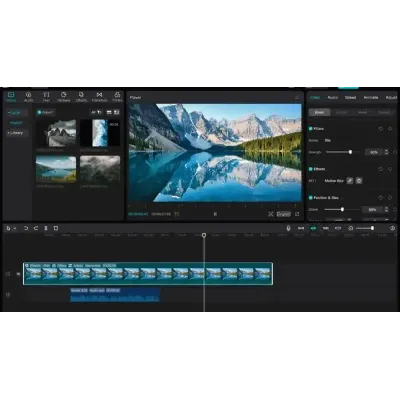
Task: Add keyframe for Filters section
Action: click(390, 129)
